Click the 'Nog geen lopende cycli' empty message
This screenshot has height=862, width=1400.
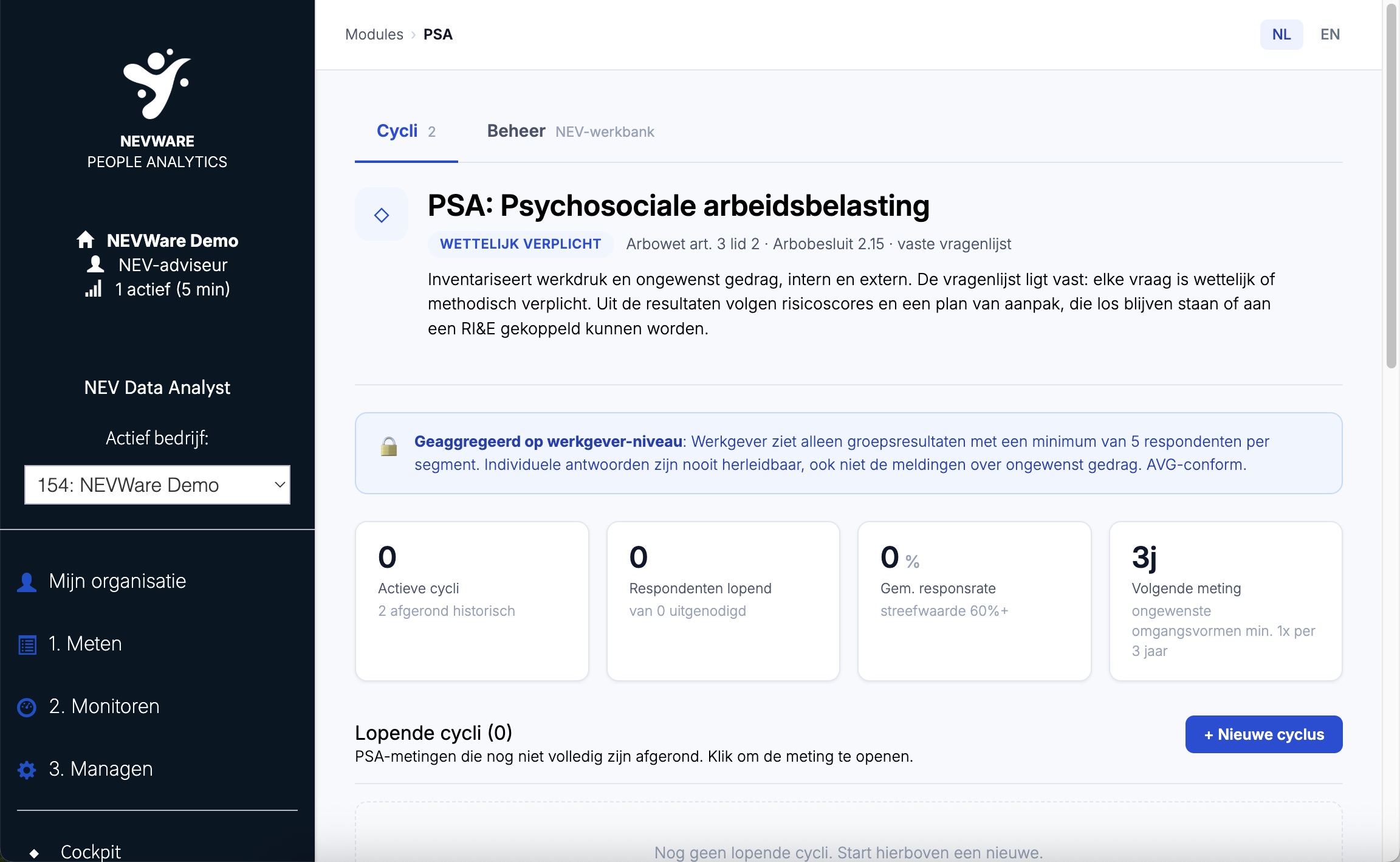[849, 852]
